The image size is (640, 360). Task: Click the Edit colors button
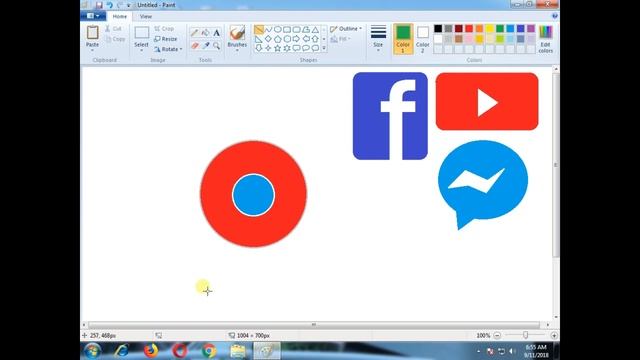click(546, 39)
